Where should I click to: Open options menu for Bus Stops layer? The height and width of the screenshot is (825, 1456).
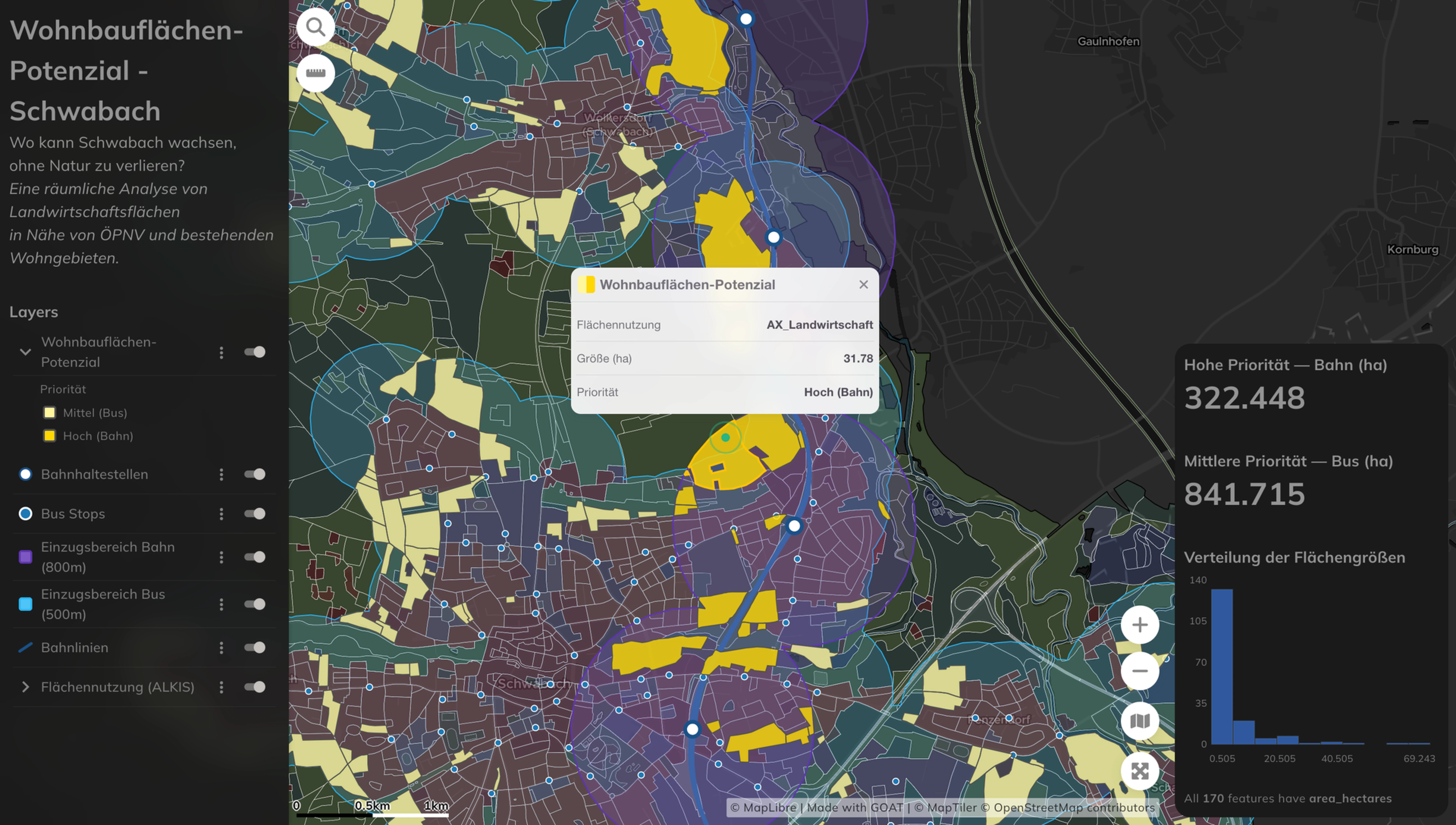[221, 514]
